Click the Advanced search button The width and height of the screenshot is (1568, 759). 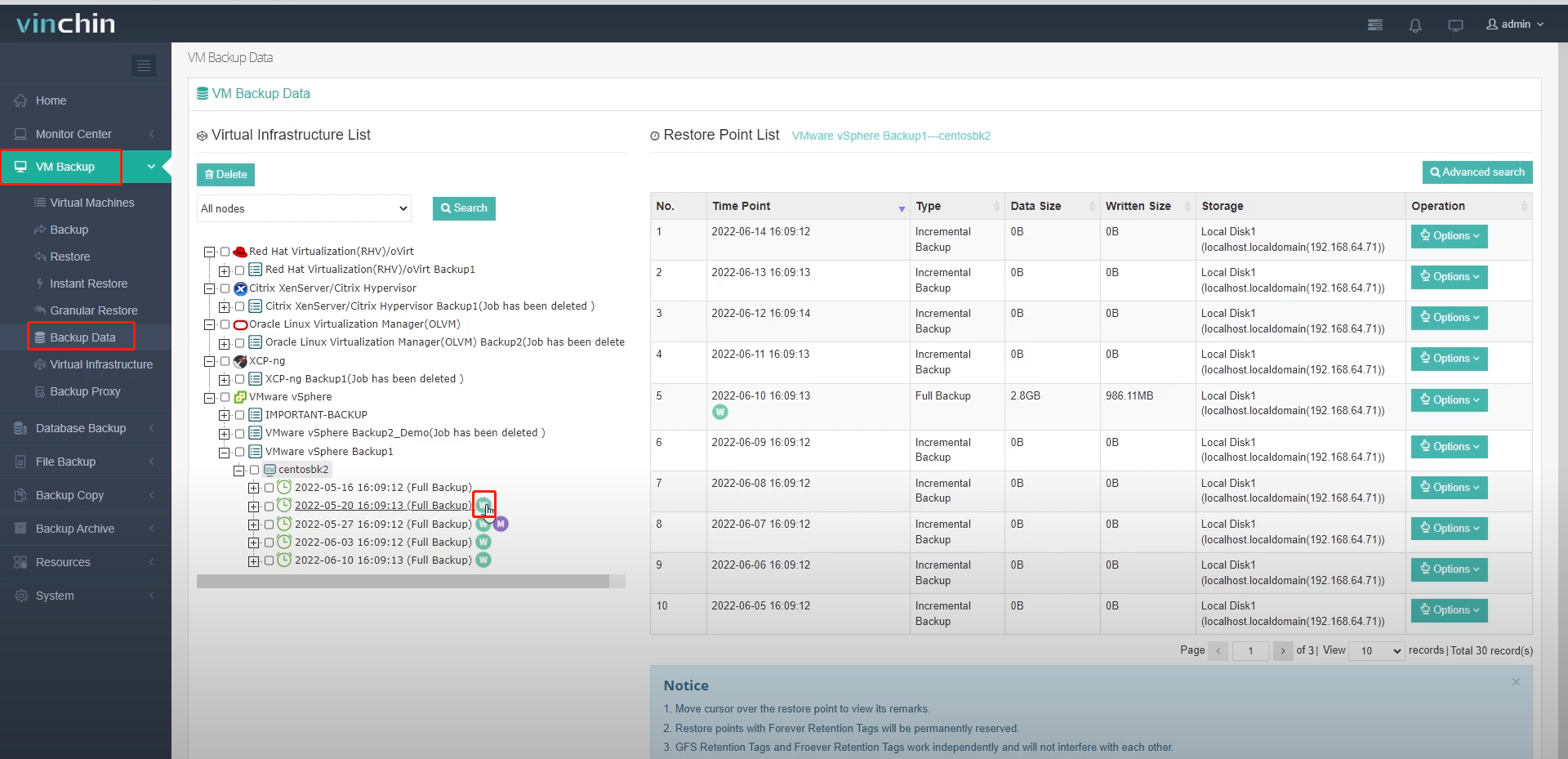[x=1477, y=172]
